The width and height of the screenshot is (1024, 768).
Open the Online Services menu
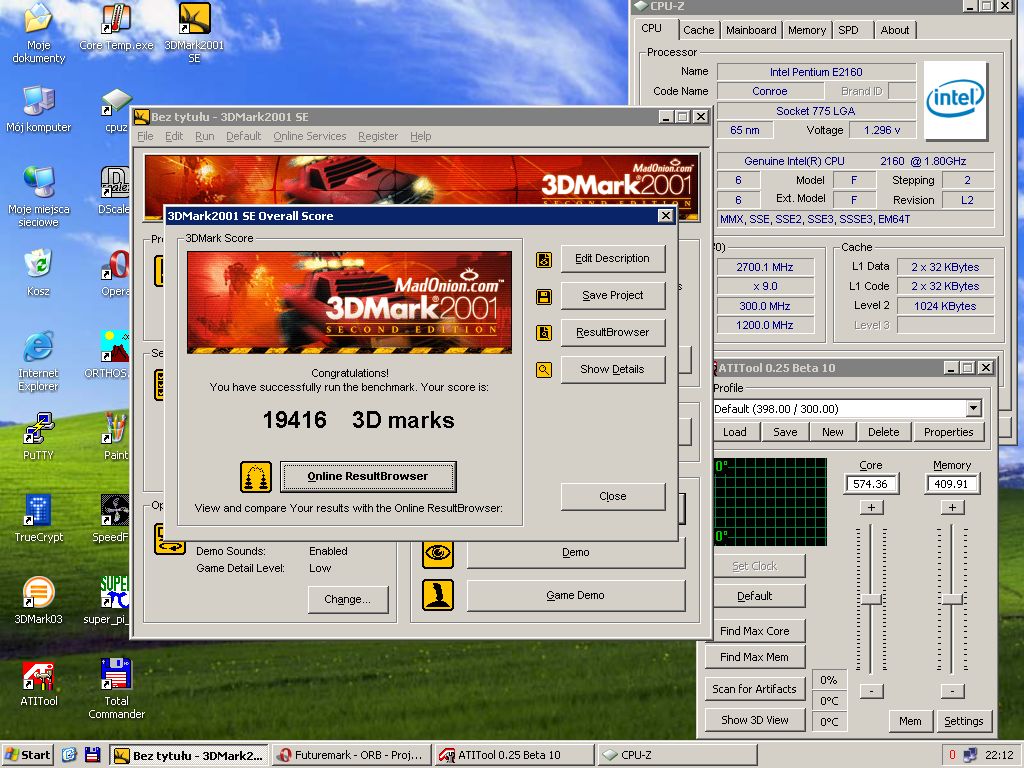(x=309, y=136)
